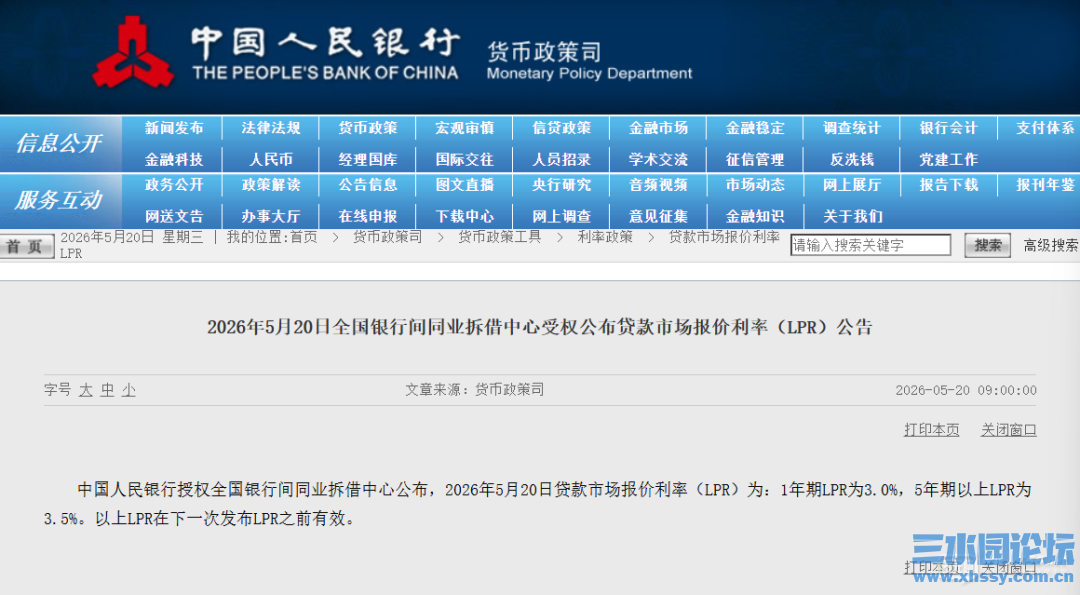This screenshot has width=1080, height=595.
Task: Open 调查统计 navigation link
Action: coord(852,128)
